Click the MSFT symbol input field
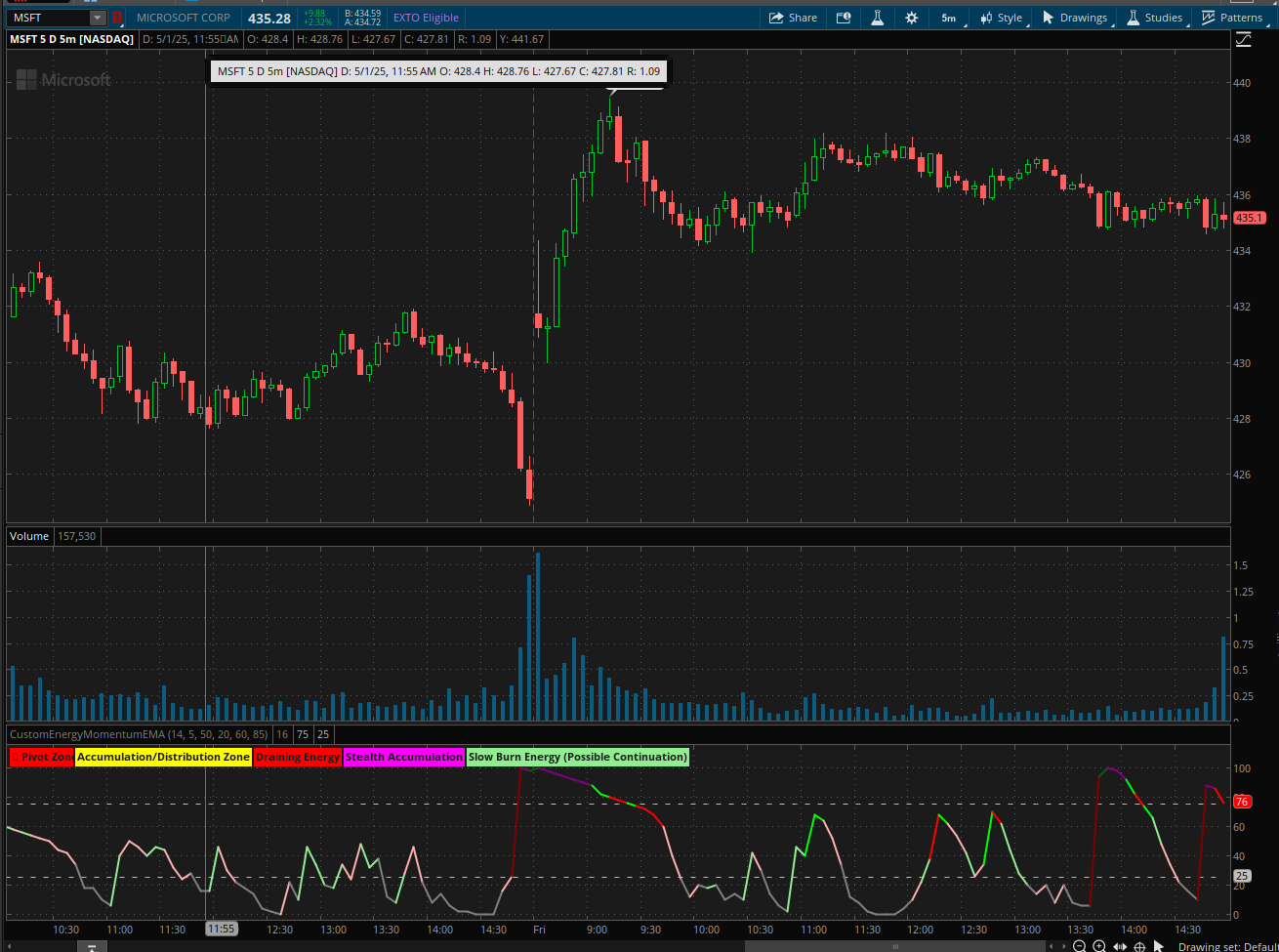Image resolution: width=1279 pixels, height=952 pixels. [x=48, y=18]
